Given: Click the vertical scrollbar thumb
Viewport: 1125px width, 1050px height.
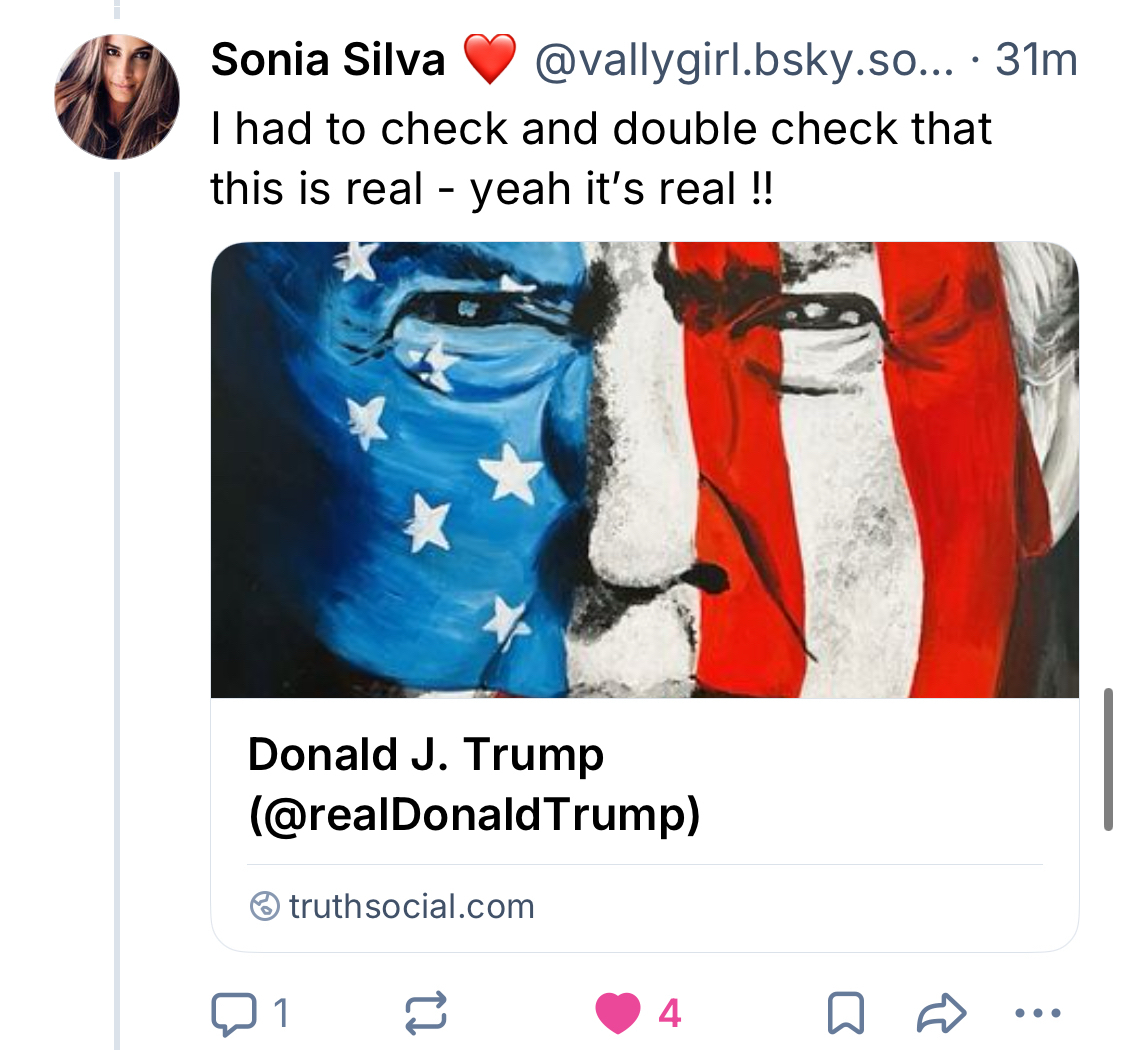Looking at the screenshot, I should (1108, 758).
